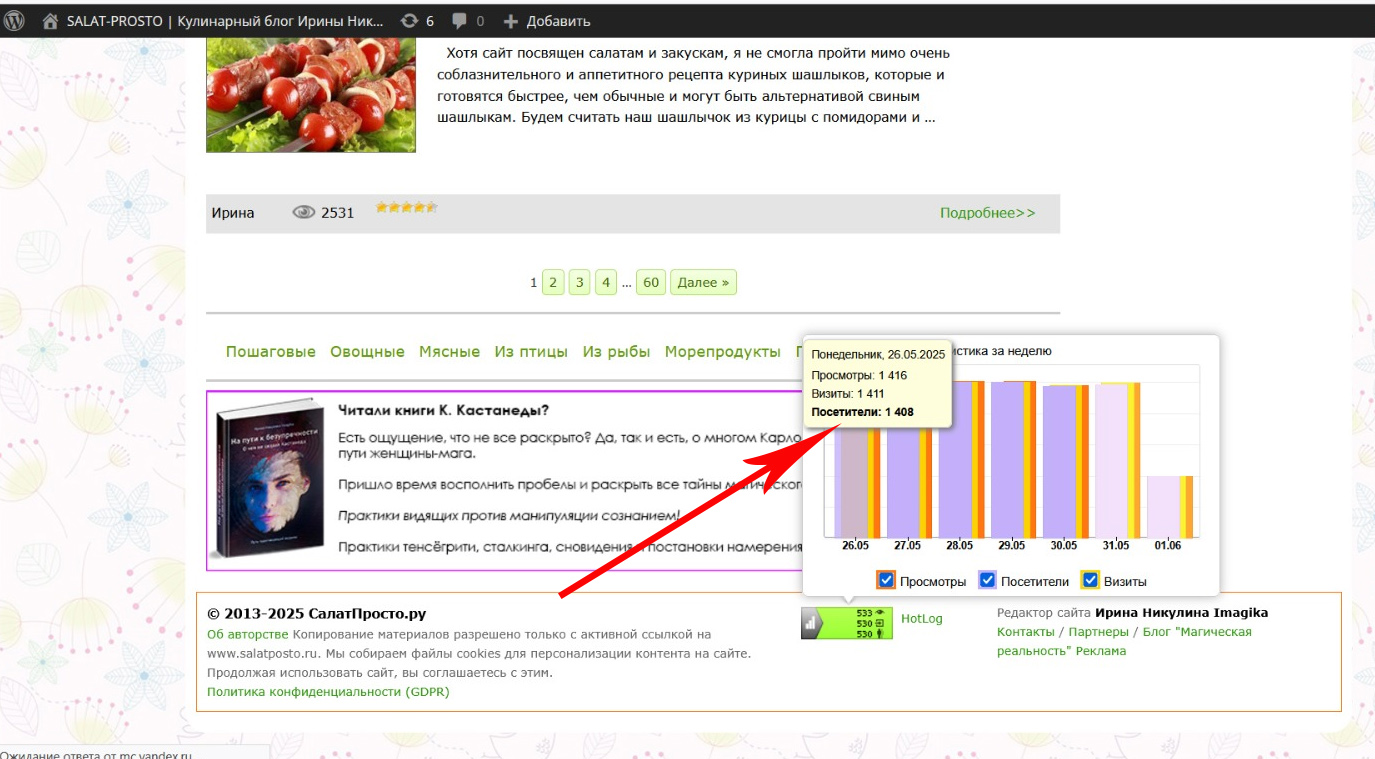Click the home icon for SALAT-PROSTO site
This screenshot has width=1375, height=759.
click(50, 20)
